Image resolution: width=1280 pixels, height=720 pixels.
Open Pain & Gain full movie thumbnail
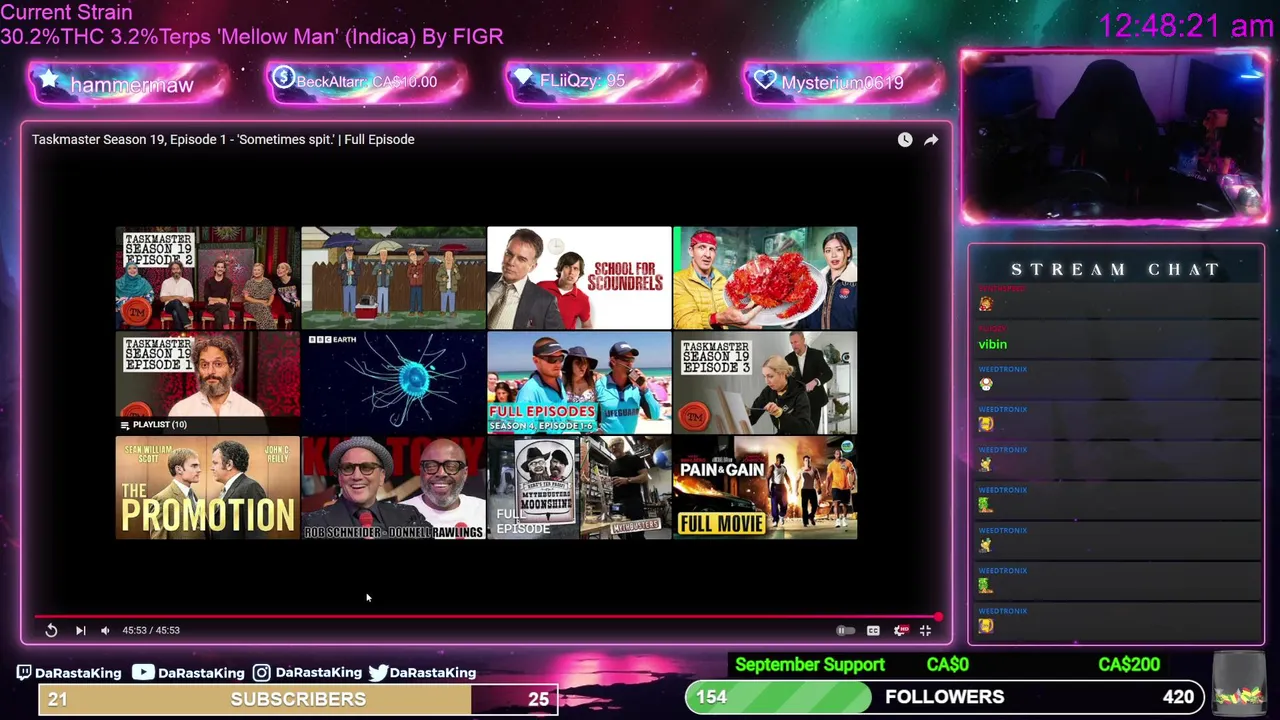coord(765,488)
